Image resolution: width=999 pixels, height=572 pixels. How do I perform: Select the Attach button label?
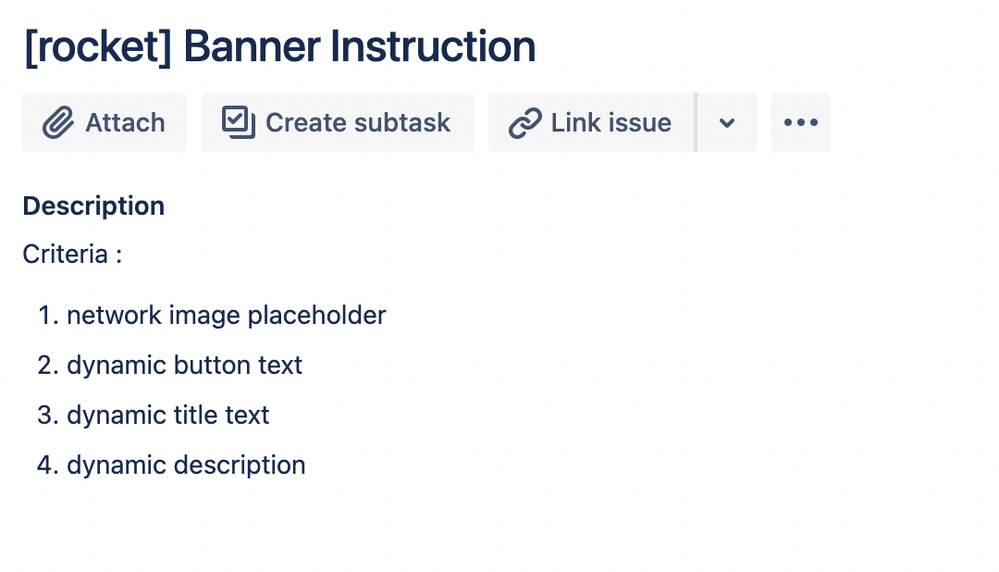[x=125, y=122]
